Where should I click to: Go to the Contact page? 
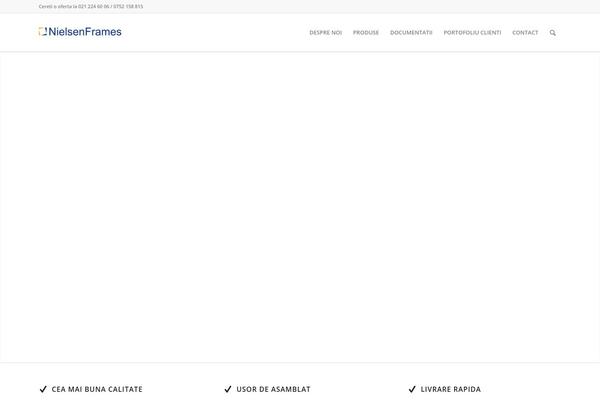525,33
